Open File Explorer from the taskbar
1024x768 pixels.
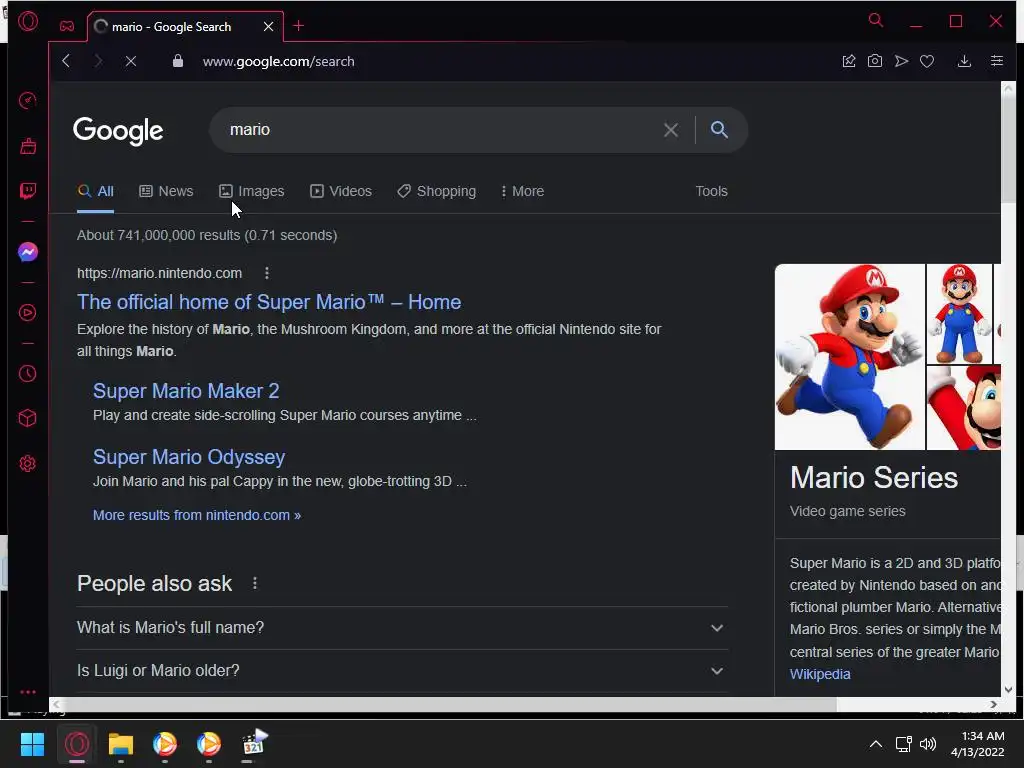[x=121, y=744]
